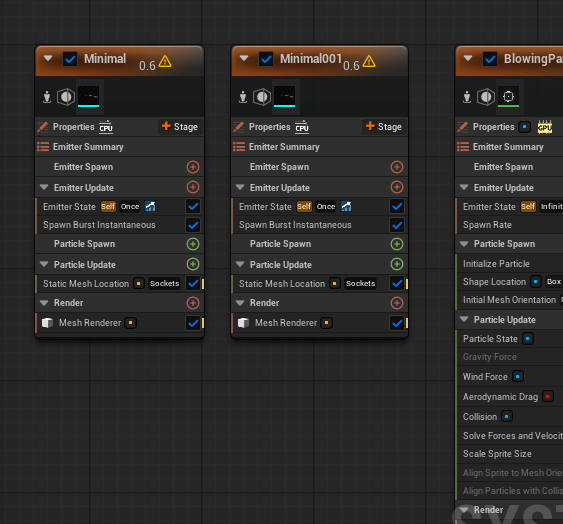Uncheck Emitter State module in Minimal001
The height and width of the screenshot is (524, 563).
pos(397,207)
